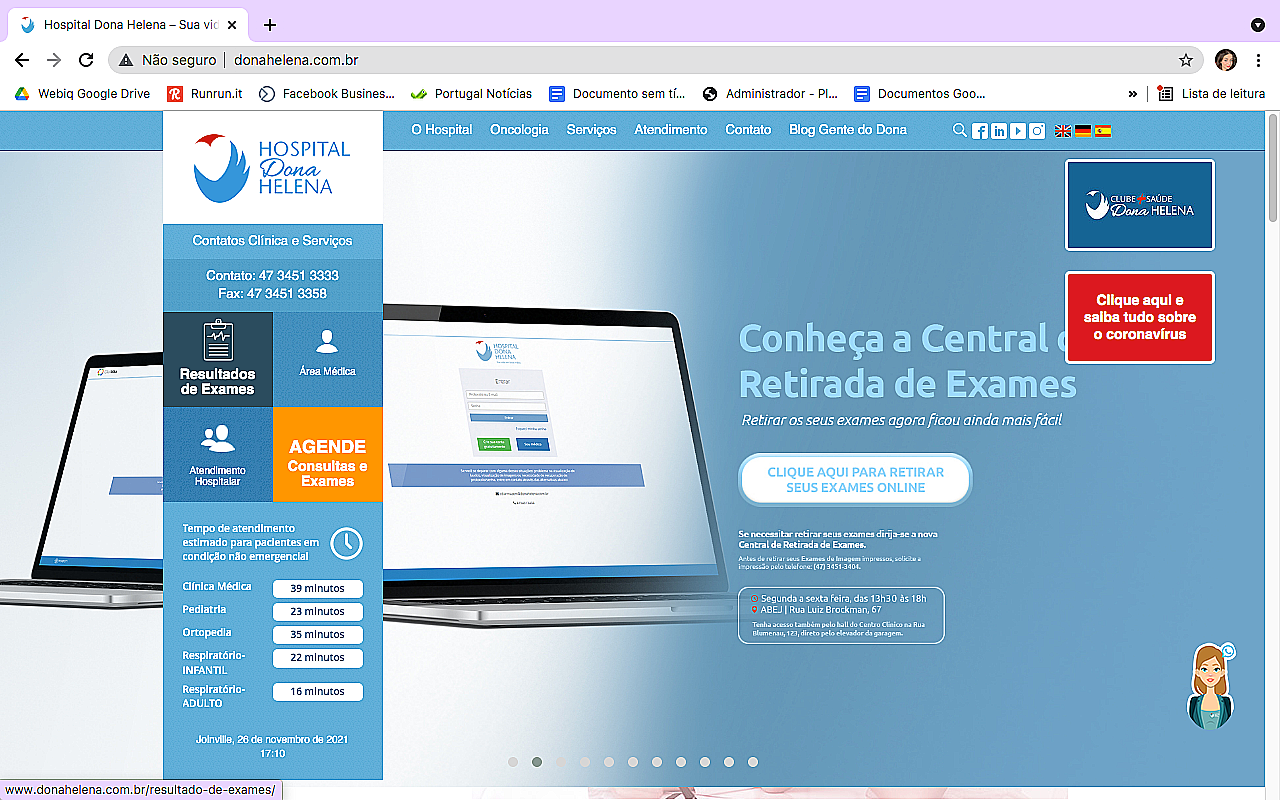Open Chrome three-dot menu
The width and height of the screenshot is (1280, 800).
tap(1258, 60)
